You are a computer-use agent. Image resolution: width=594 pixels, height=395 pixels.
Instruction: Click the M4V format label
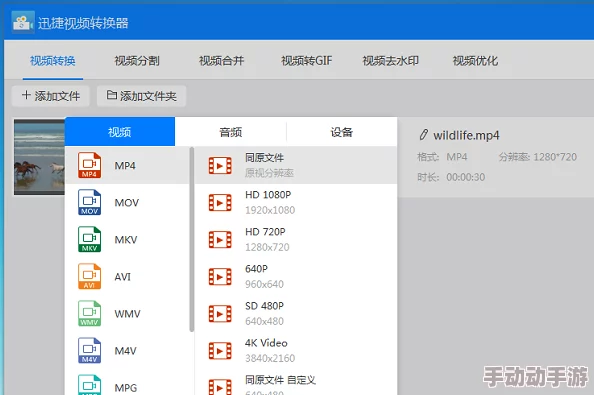[125, 351]
